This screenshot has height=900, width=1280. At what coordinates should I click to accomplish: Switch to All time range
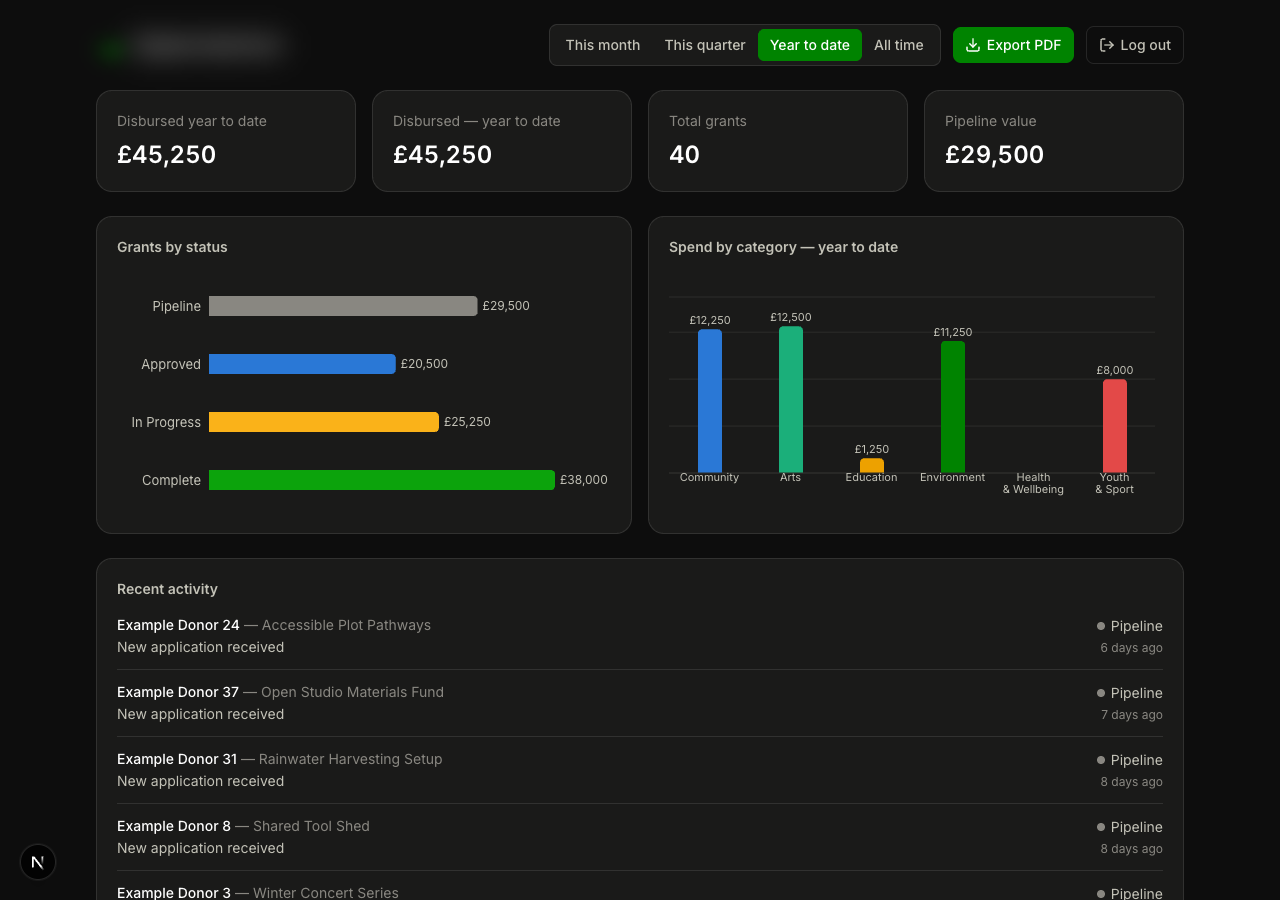[899, 45]
